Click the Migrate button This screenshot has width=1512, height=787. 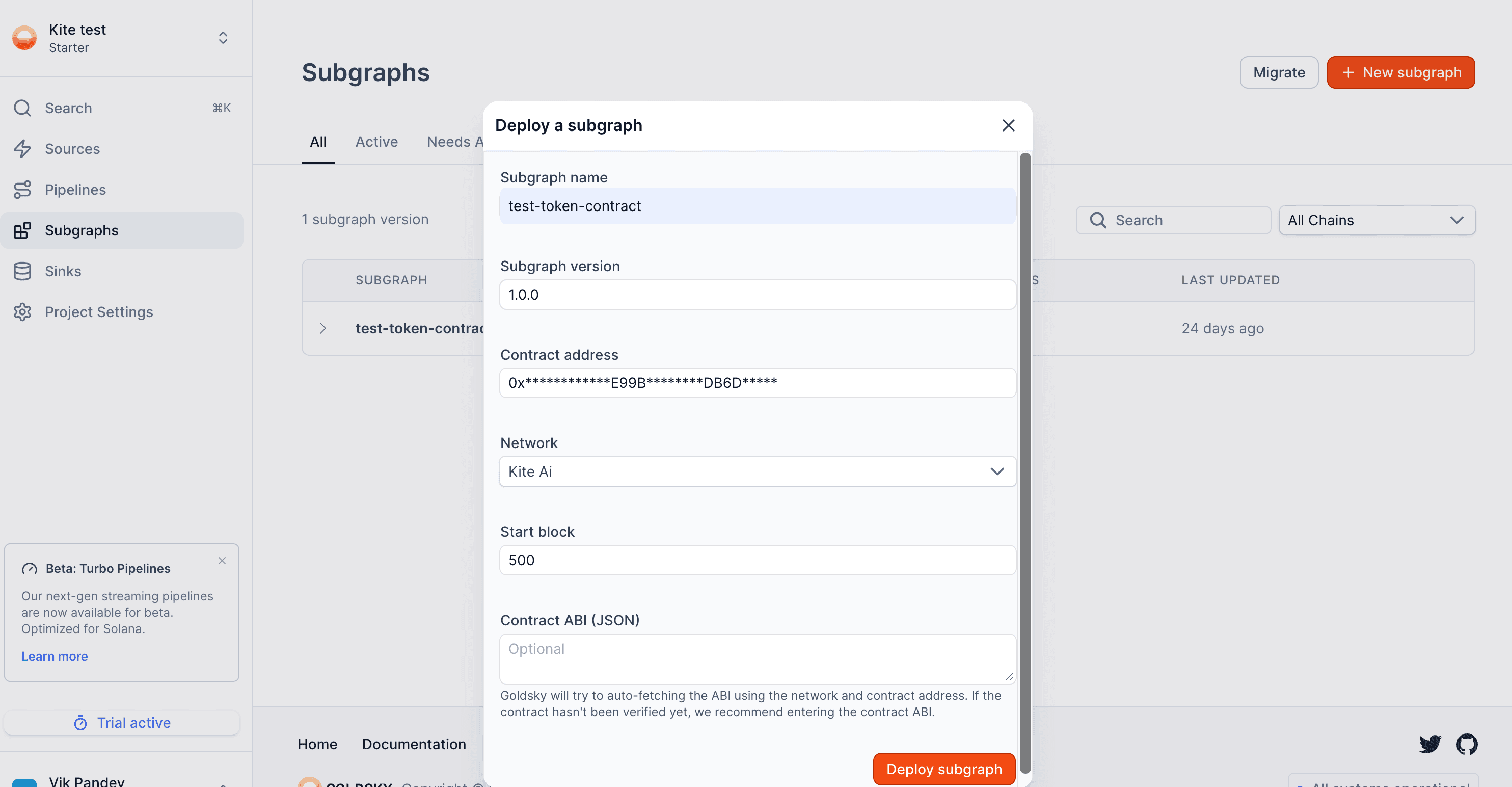tap(1279, 73)
